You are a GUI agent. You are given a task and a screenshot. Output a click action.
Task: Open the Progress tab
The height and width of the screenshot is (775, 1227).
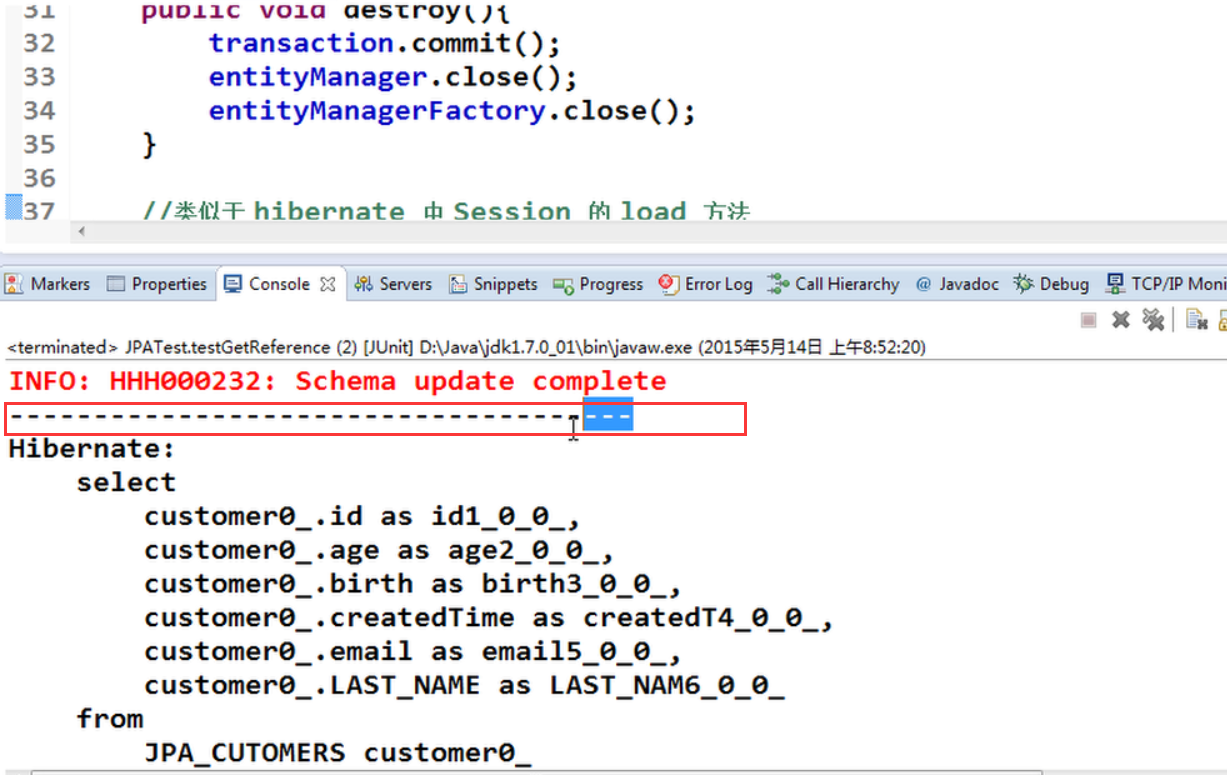[599, 284]
